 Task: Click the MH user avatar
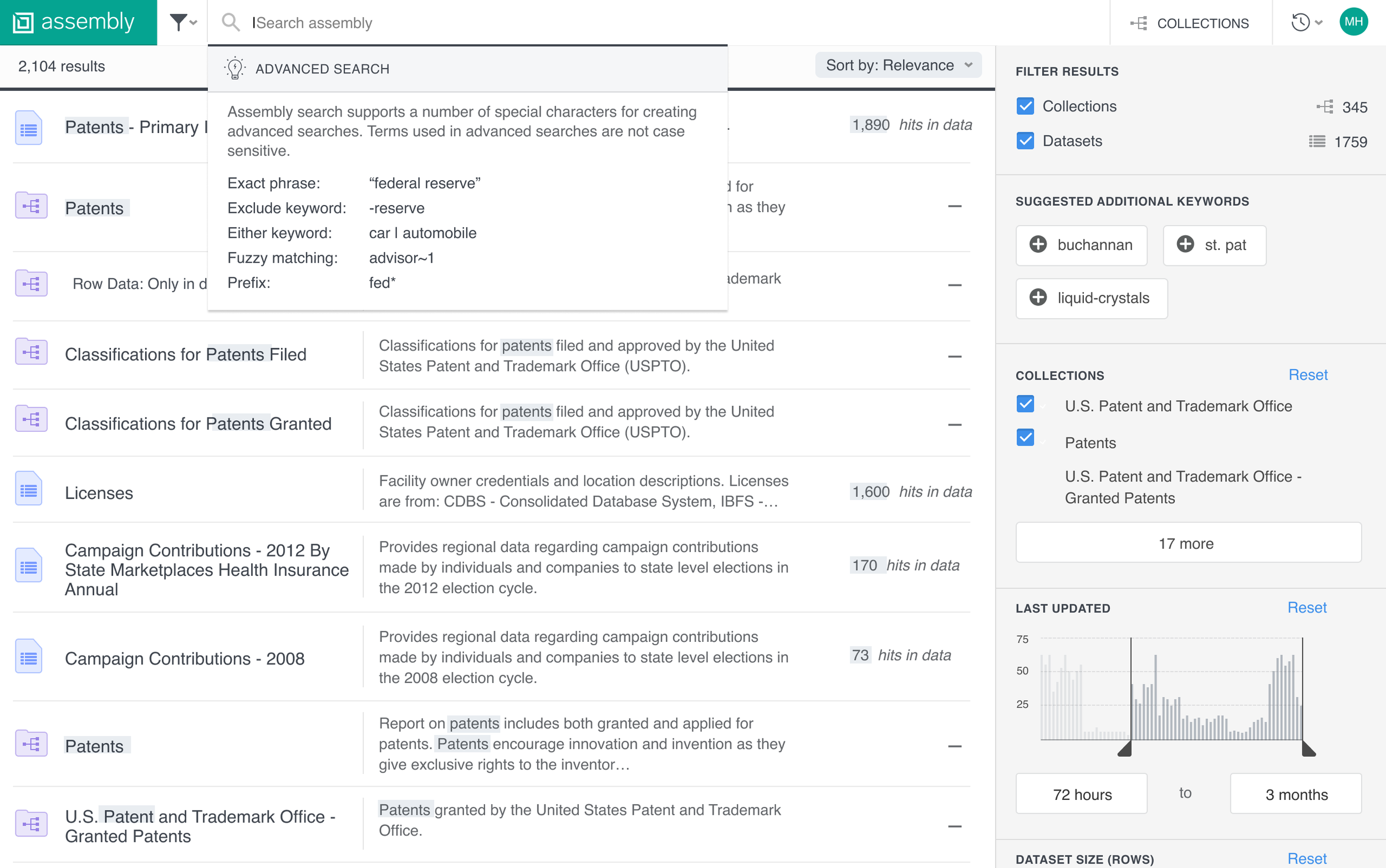[x=1353, y=22]
